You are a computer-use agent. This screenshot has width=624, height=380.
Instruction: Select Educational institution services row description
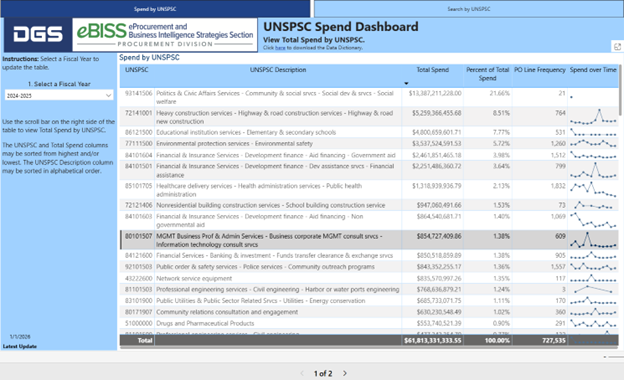pyautogui.click(x=246, y=132)
